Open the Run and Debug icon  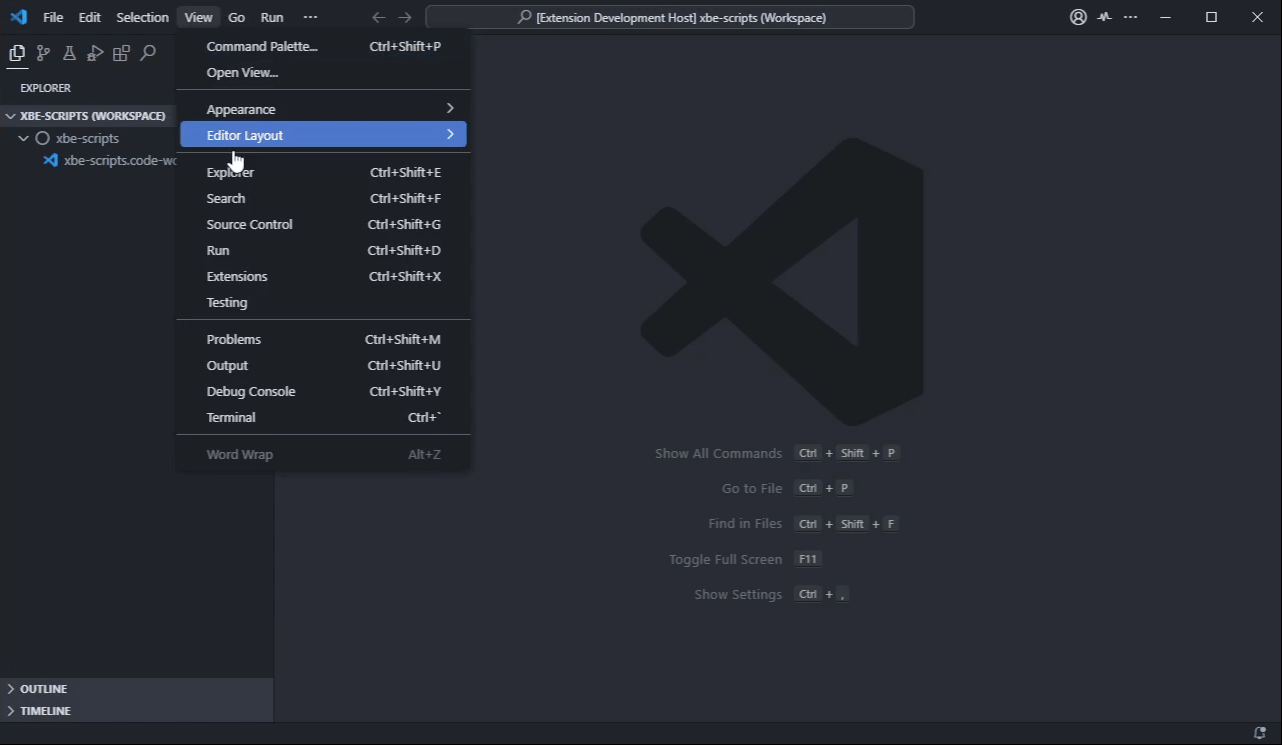tap(95, 54)
